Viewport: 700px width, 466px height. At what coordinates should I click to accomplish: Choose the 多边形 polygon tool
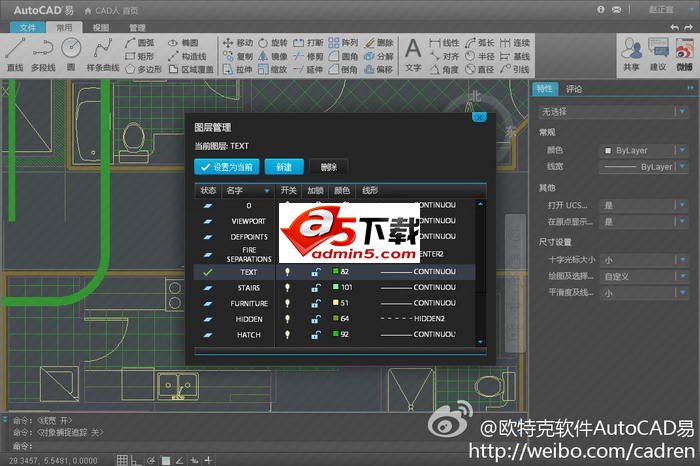point(143,69)
